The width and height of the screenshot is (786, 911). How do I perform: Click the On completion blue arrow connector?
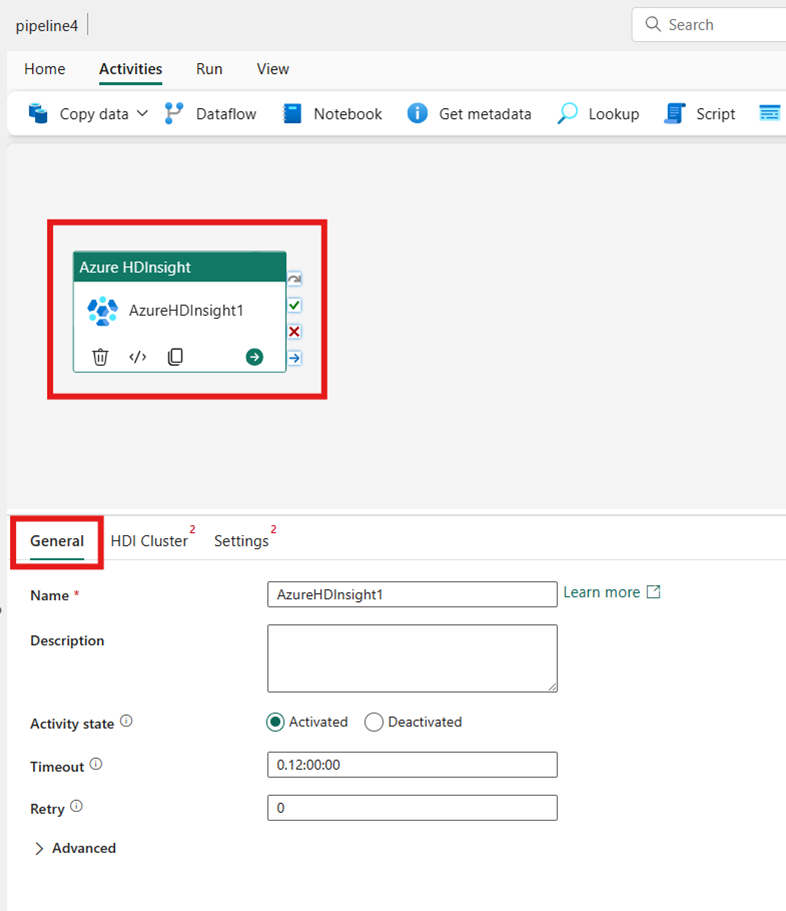[x=295, y=357]
